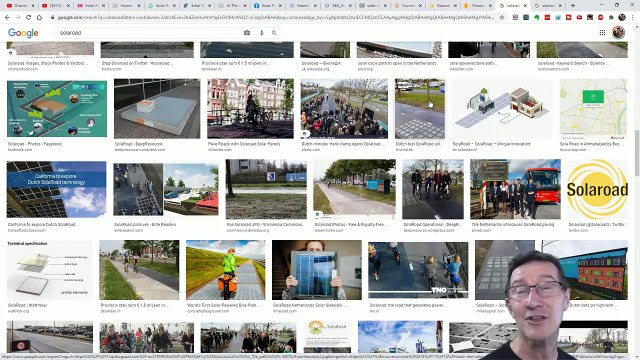
Task: Click the address bar URL
Action: (276, 18)
